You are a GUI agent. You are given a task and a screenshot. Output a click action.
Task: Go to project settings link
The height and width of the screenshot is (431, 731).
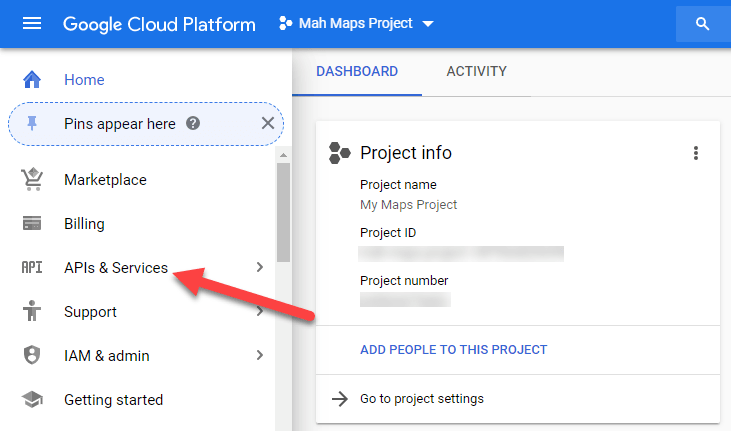pos(421,399)
